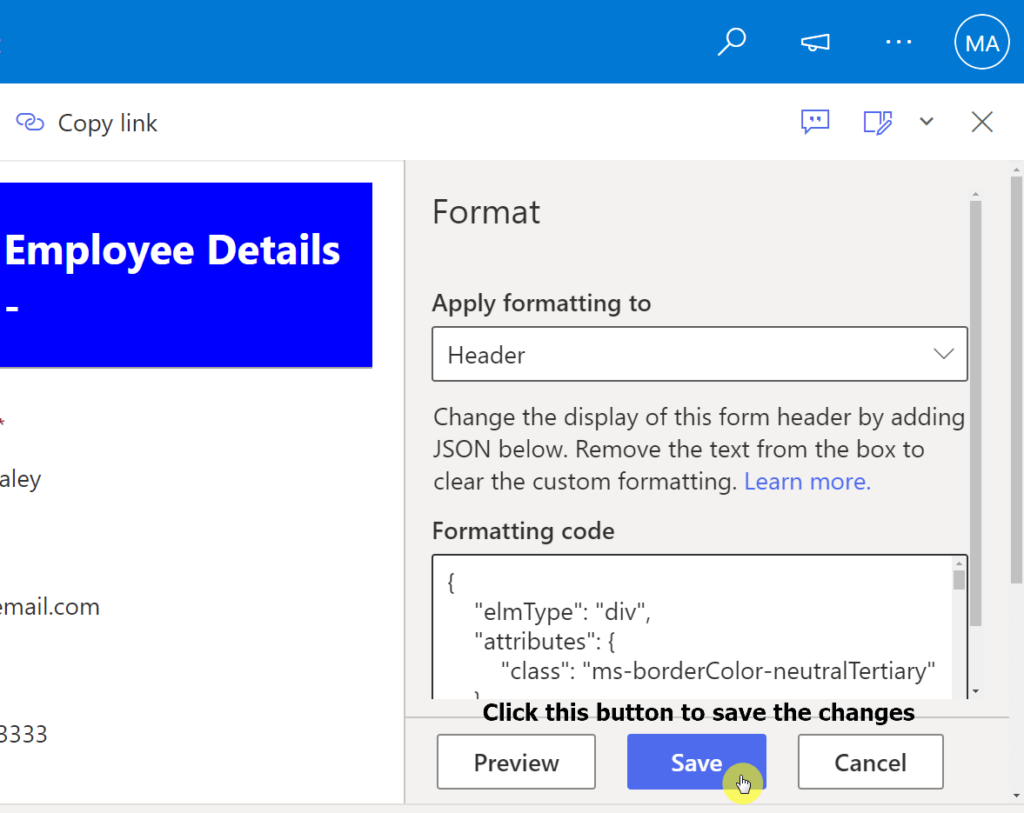
Task: Click the Format panel vertical scrollbar
Action: point(976,413)
